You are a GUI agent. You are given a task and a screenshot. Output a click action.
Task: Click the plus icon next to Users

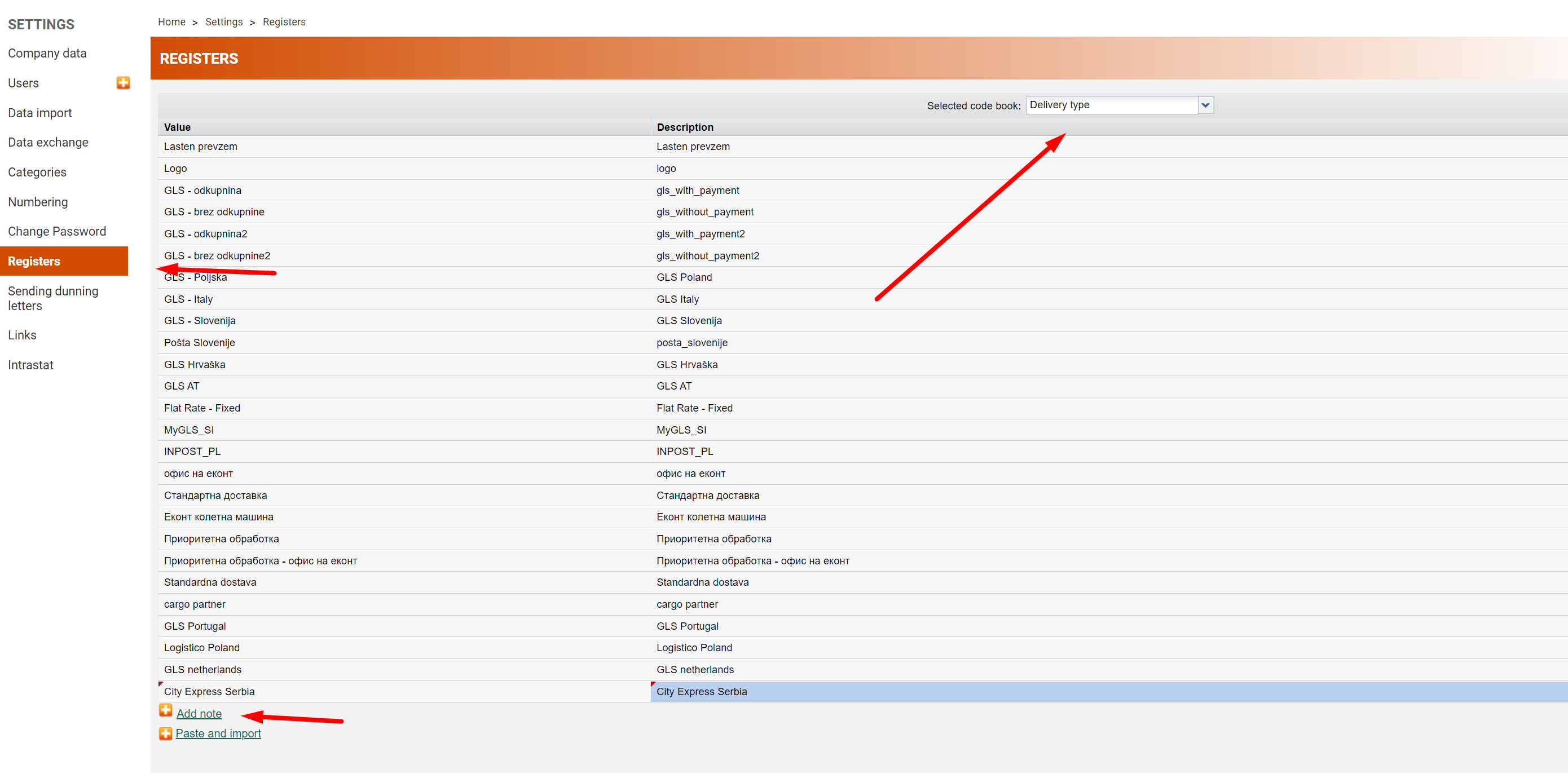point(123,83)
